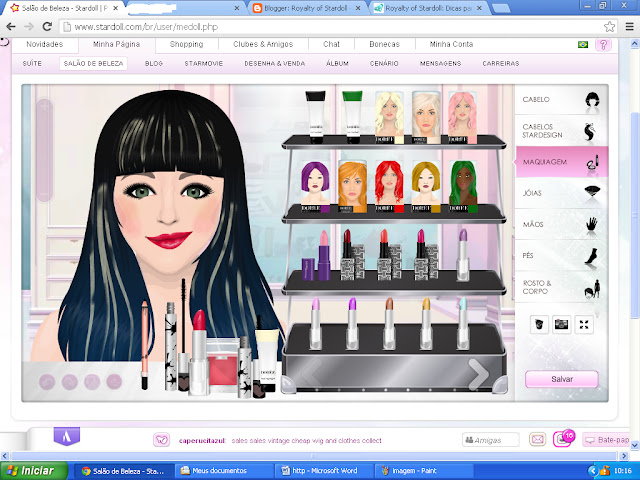Screen dimensions: 640x480
Task: Pick the green-cap cream tube on top shelf
Action: (x=352, y=117)
